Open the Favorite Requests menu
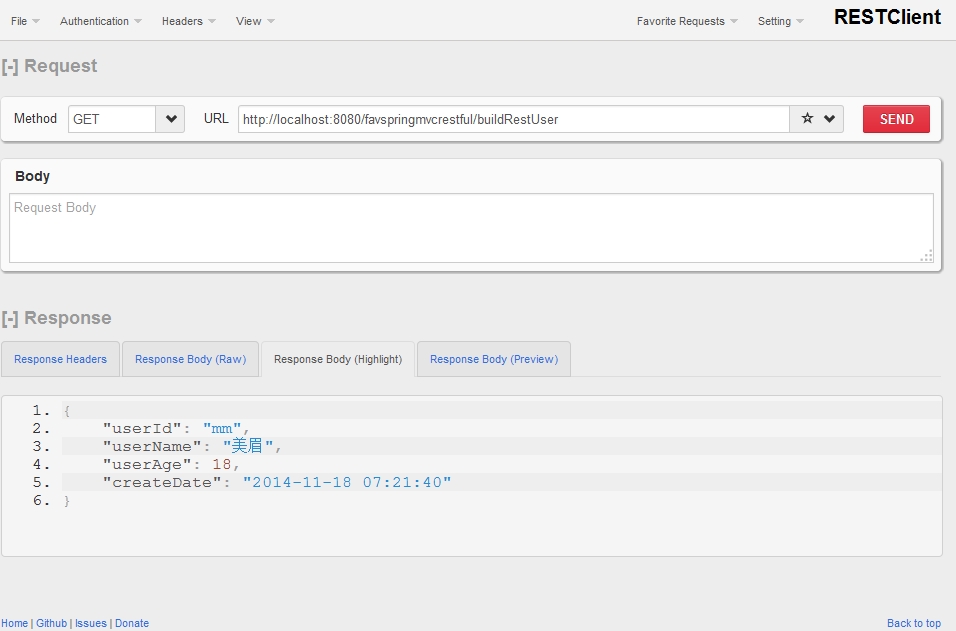The height and width of the screenshot is (631, 956). coord(687,21)
